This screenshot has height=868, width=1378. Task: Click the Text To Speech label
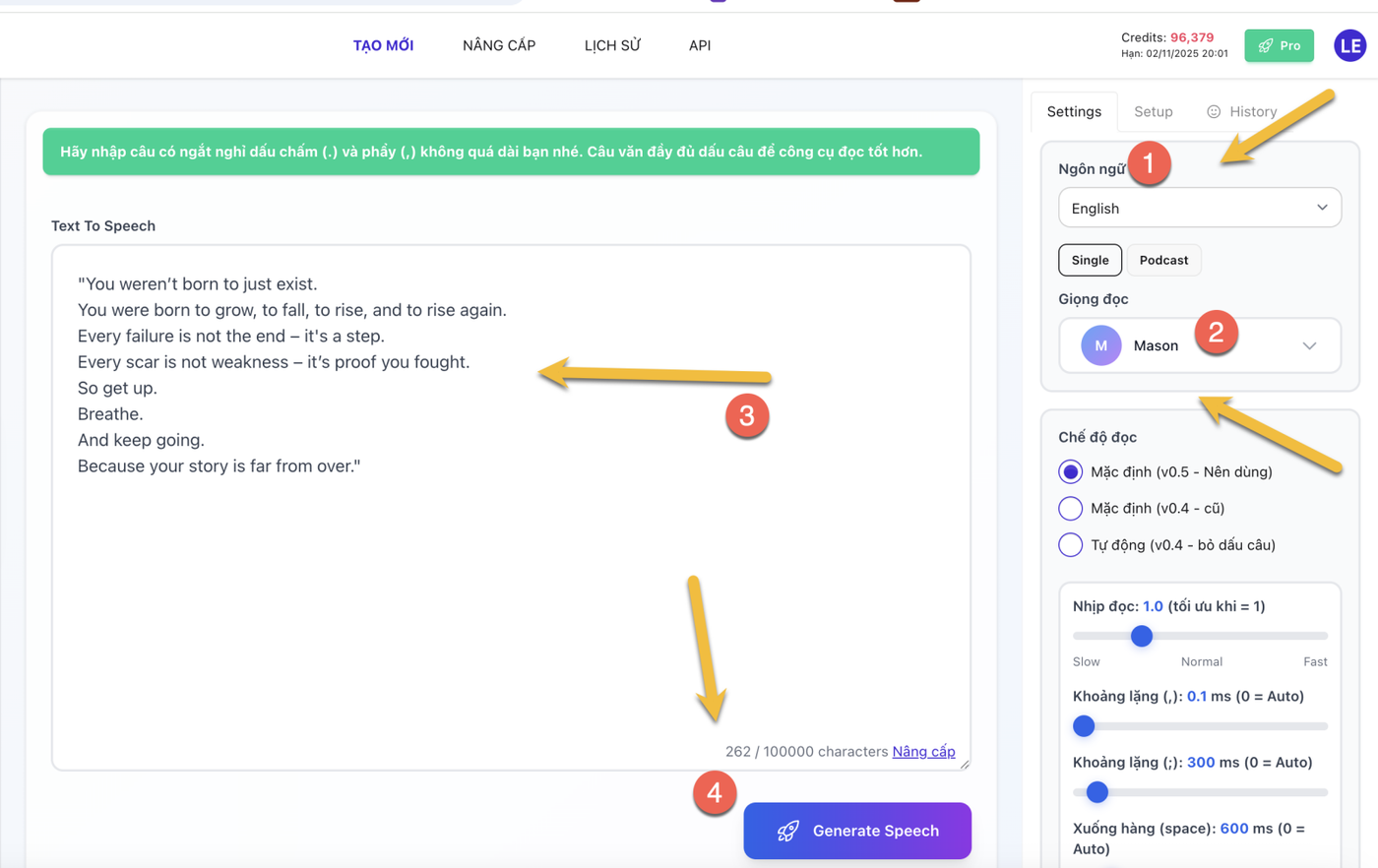click(x=103, y=225)
